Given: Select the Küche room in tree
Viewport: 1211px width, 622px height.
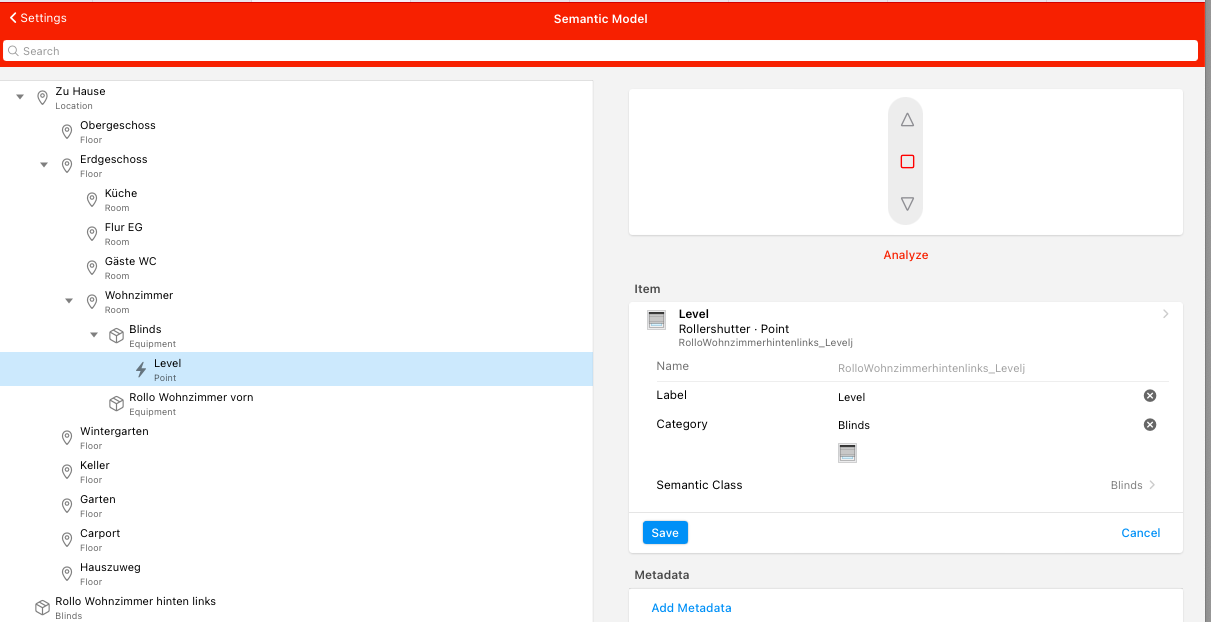Looking at the screenshot, I should click(x=121, y=194).
